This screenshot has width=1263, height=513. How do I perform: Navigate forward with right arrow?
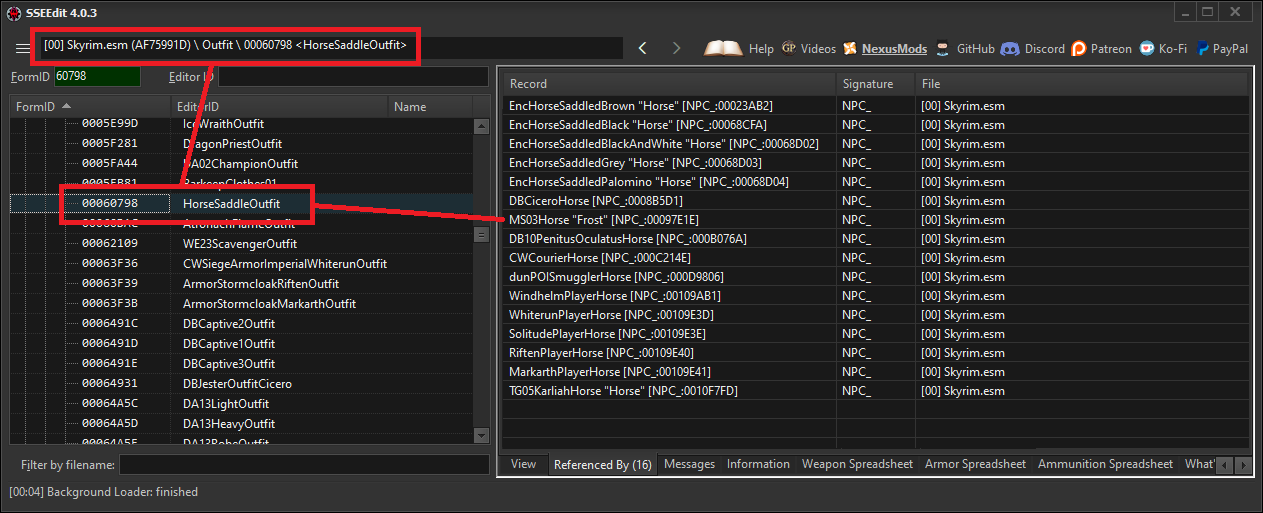[676, 48]
